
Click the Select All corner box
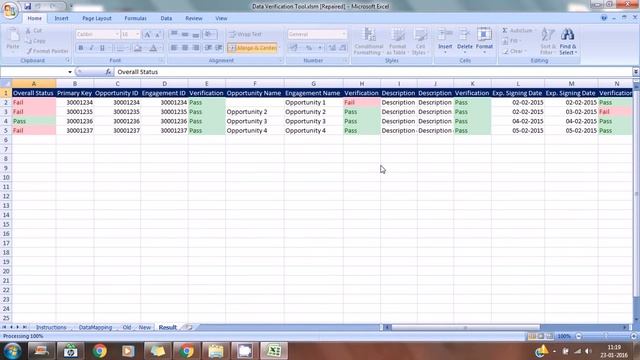[6, 84]
